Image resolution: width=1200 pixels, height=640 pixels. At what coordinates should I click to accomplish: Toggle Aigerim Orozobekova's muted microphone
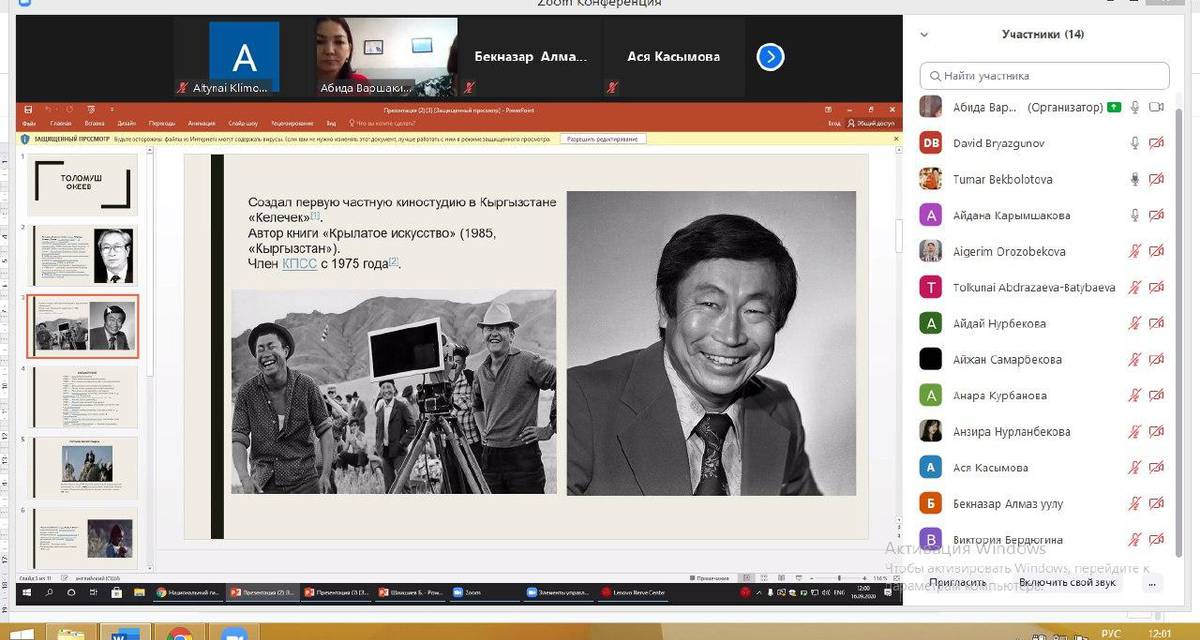click(1135, 252)
